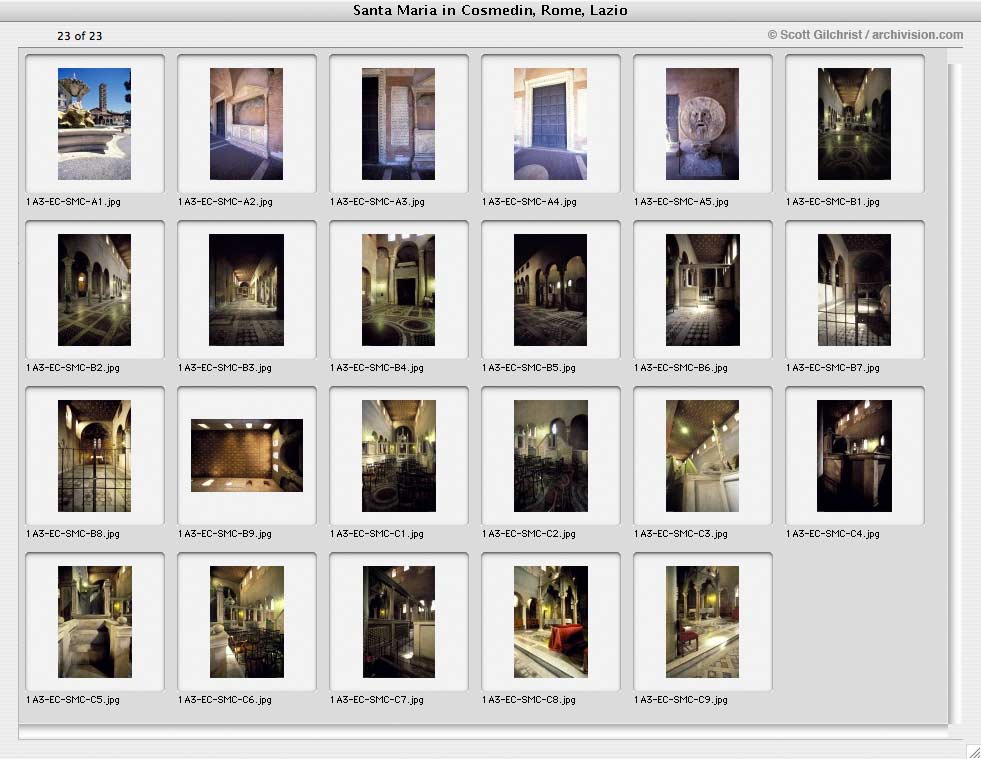Open the red altar thumbnail 1A3-EC-SMC-C8.jpg
This screenshot has width=981, height=759.
tap(551, 622)
